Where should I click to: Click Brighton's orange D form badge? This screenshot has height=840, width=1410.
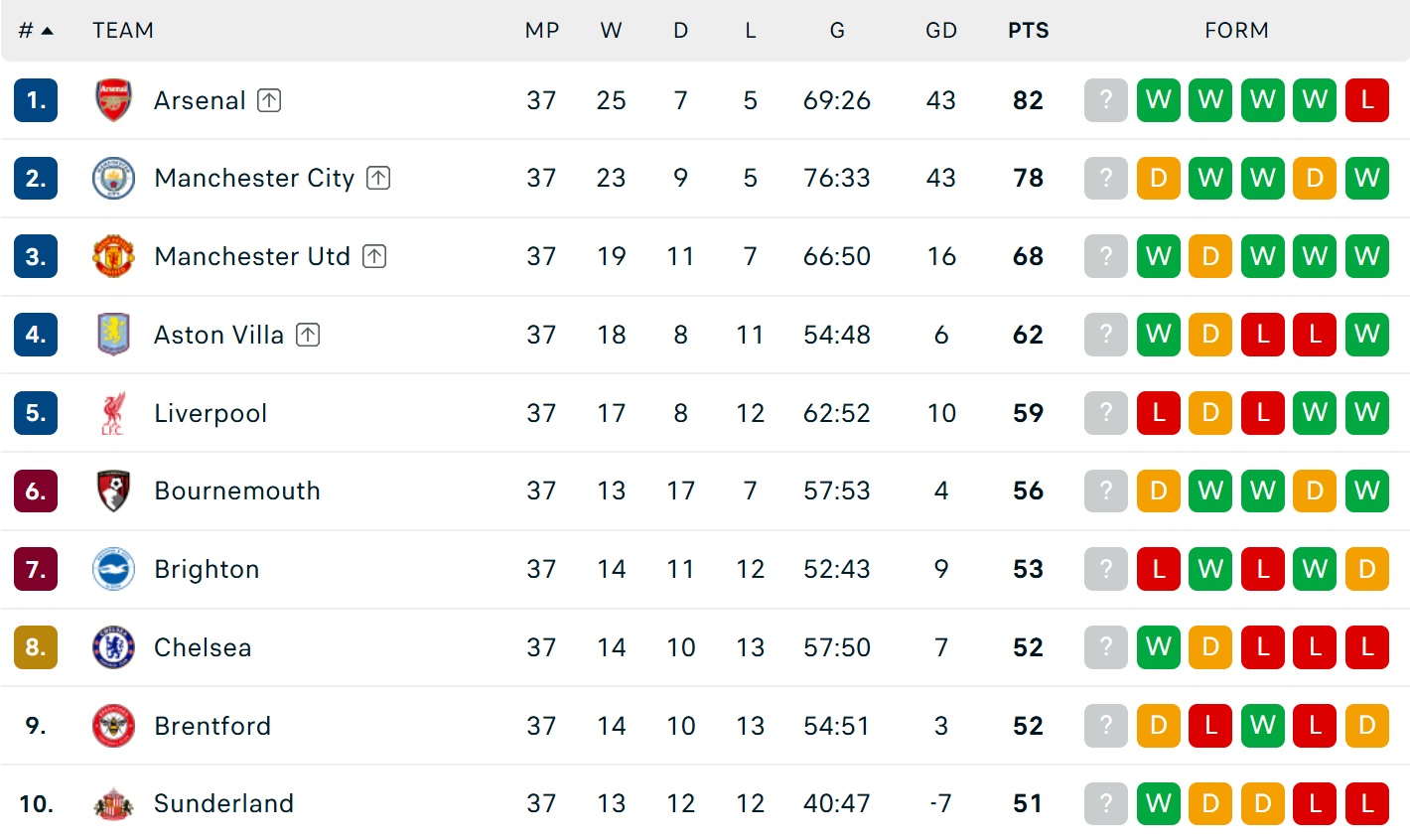pyautogui.click(x=1367, y=569)
